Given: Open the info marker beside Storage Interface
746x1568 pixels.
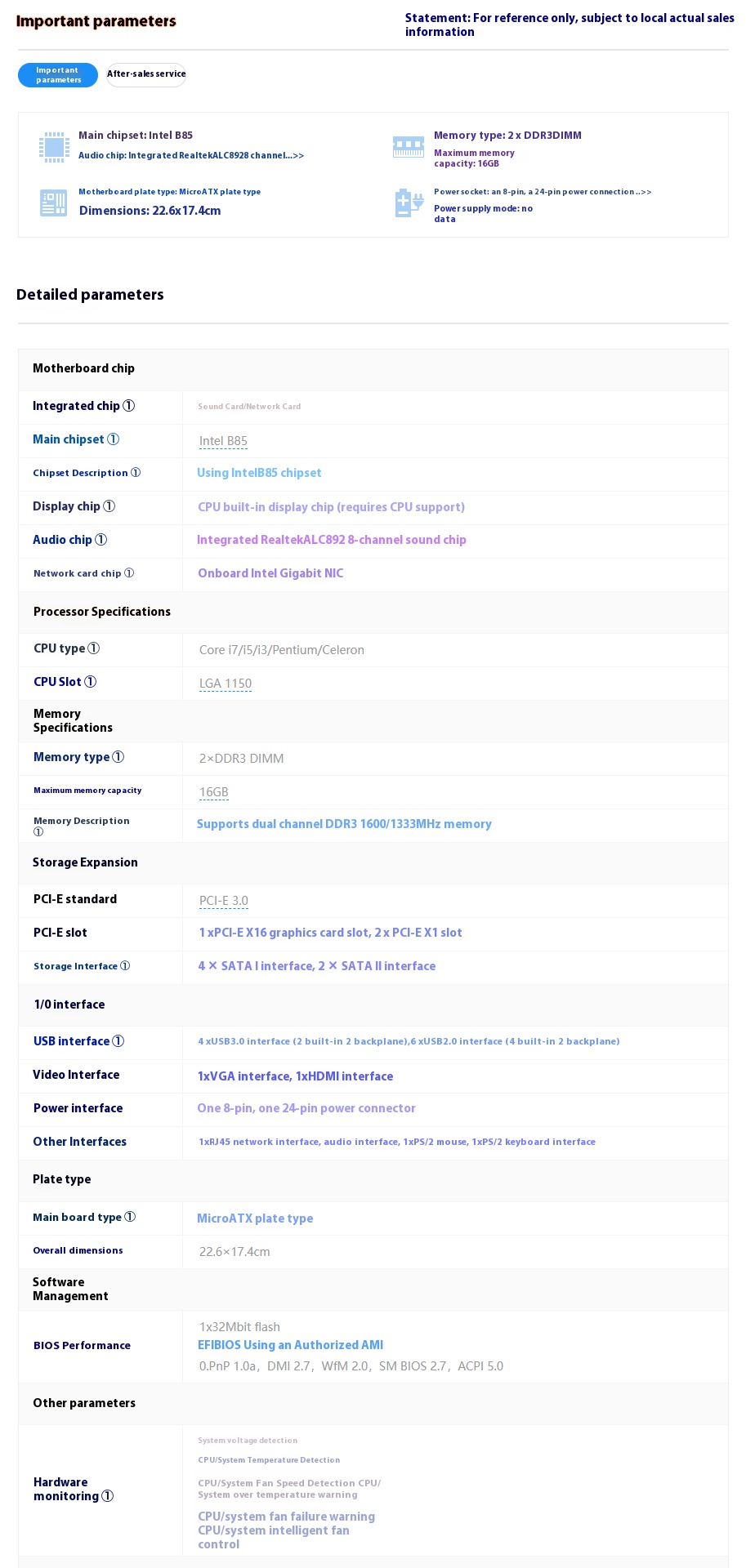Looking at the screenshot, I should pos(125,966).
